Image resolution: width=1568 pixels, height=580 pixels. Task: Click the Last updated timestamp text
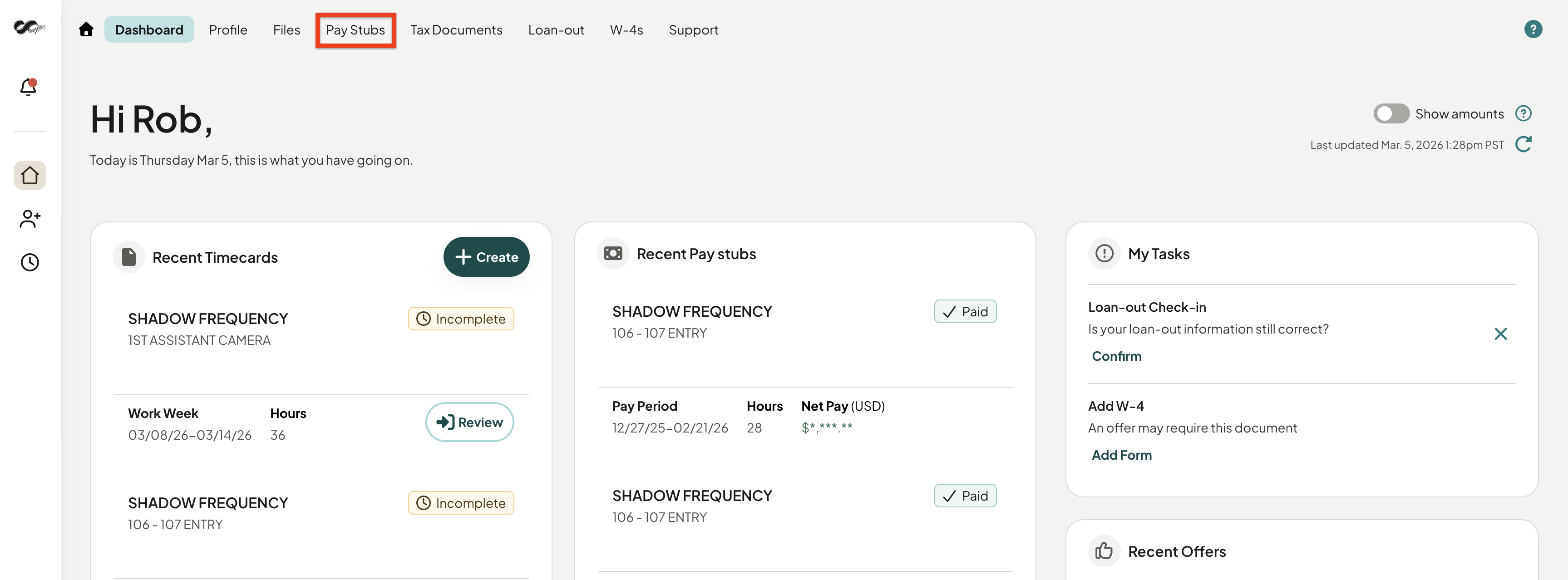point(1407,144)
